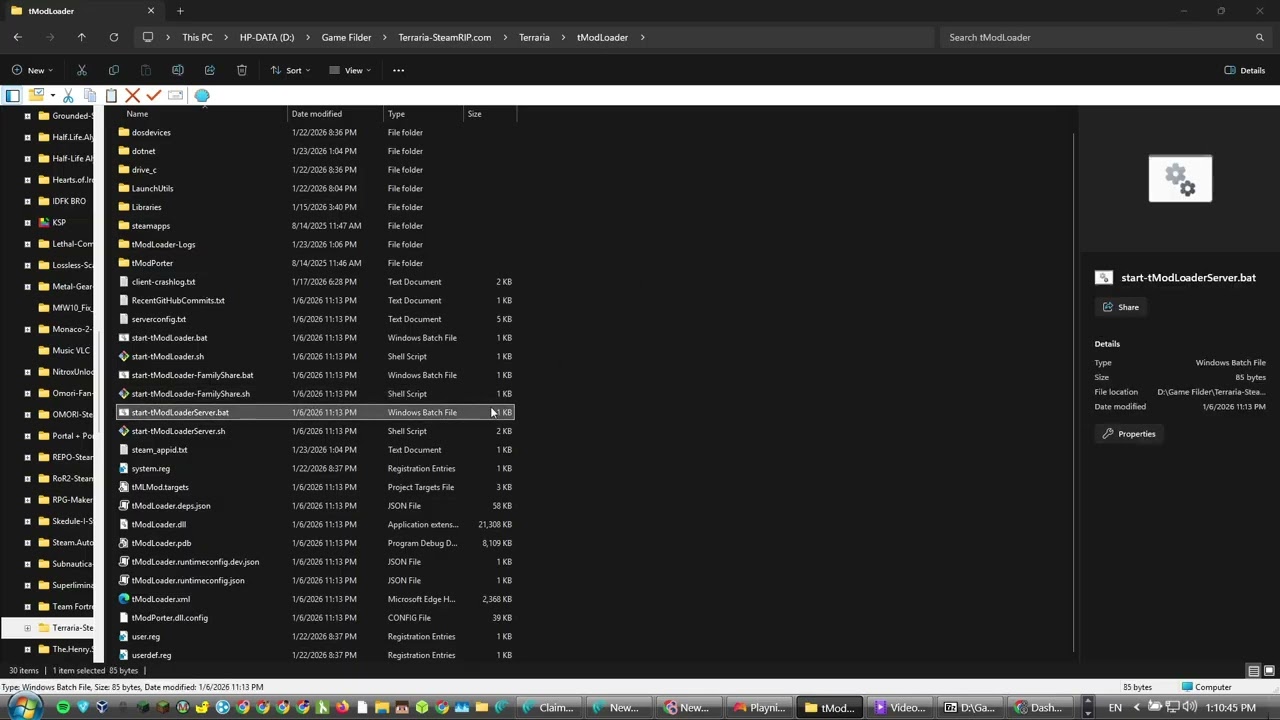Viewport: 1280px width, 720px height.
Task: Expand the Team Fortress tree node
Action: tap(27, 606)
